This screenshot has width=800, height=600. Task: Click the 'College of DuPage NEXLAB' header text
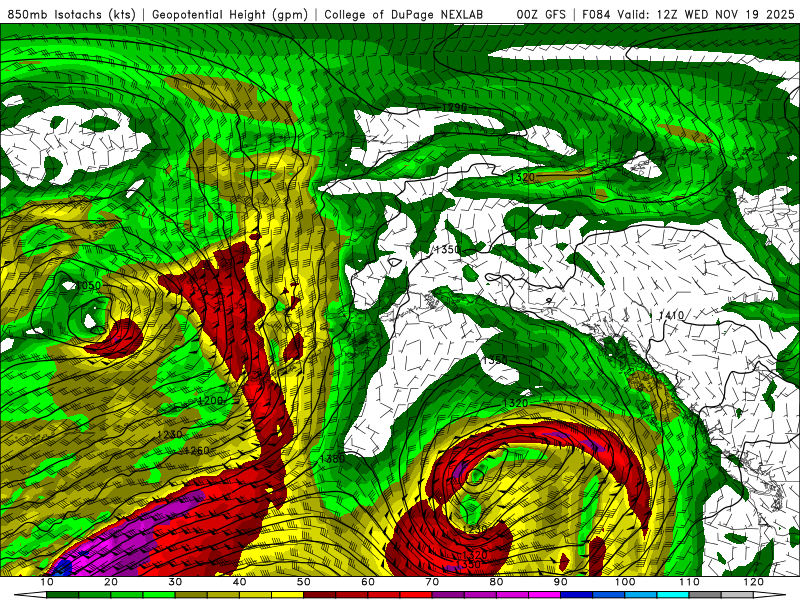[x=403, y=15]
